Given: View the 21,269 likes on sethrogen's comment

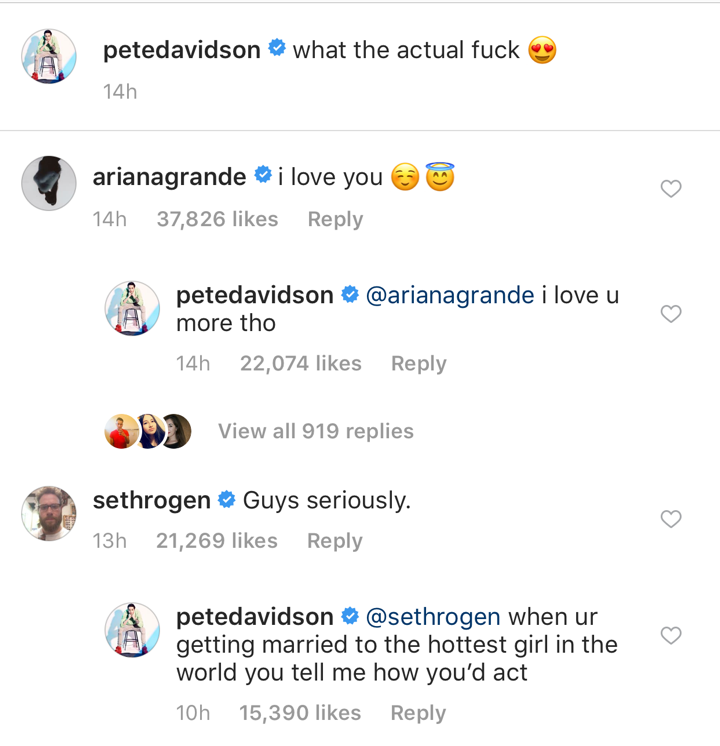Looking at the screenshot, I should pyautogui.click(x=216, y=541).
